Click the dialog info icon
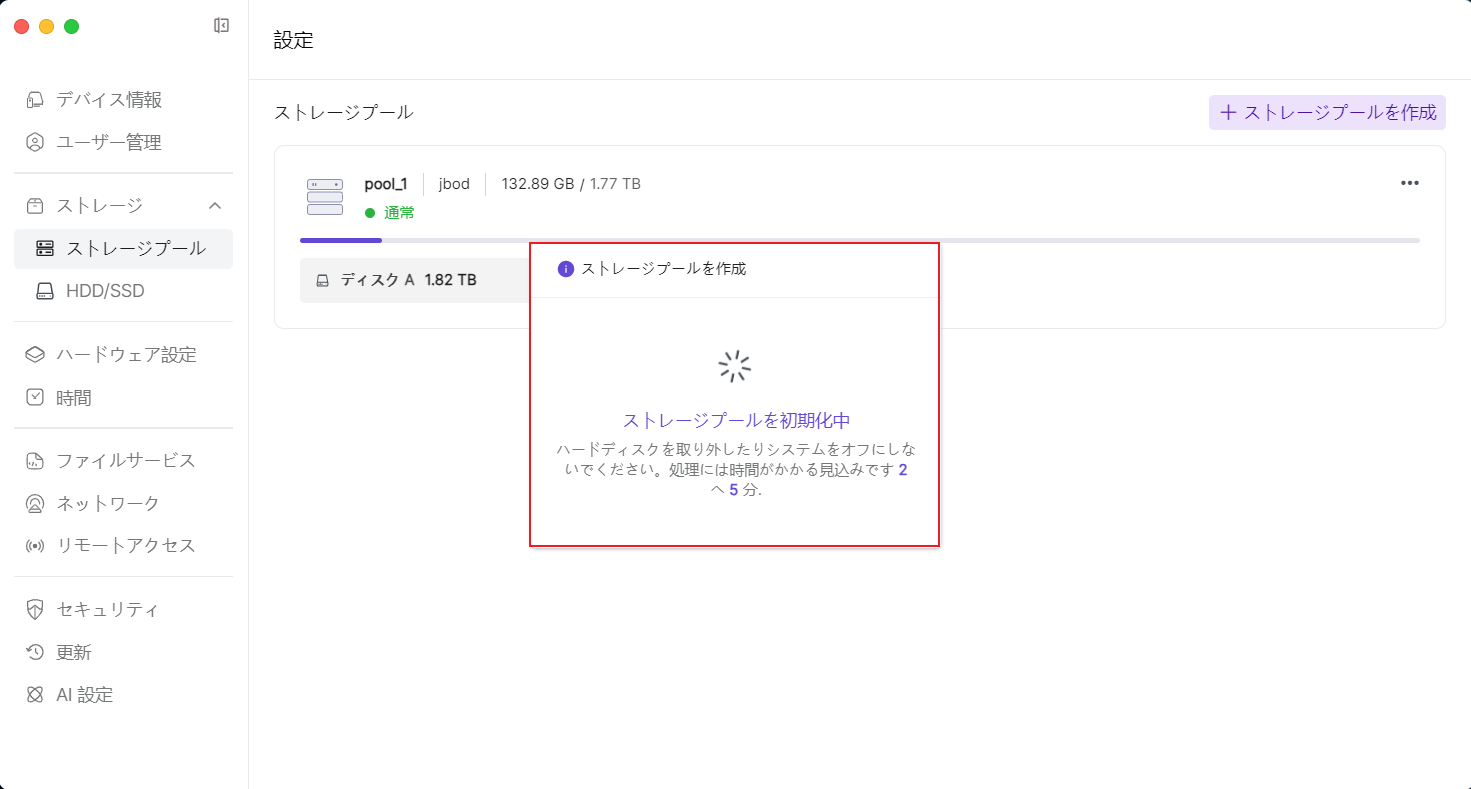Image resolution: width=1471 pixels, height=789 pixels. point(566,269)
